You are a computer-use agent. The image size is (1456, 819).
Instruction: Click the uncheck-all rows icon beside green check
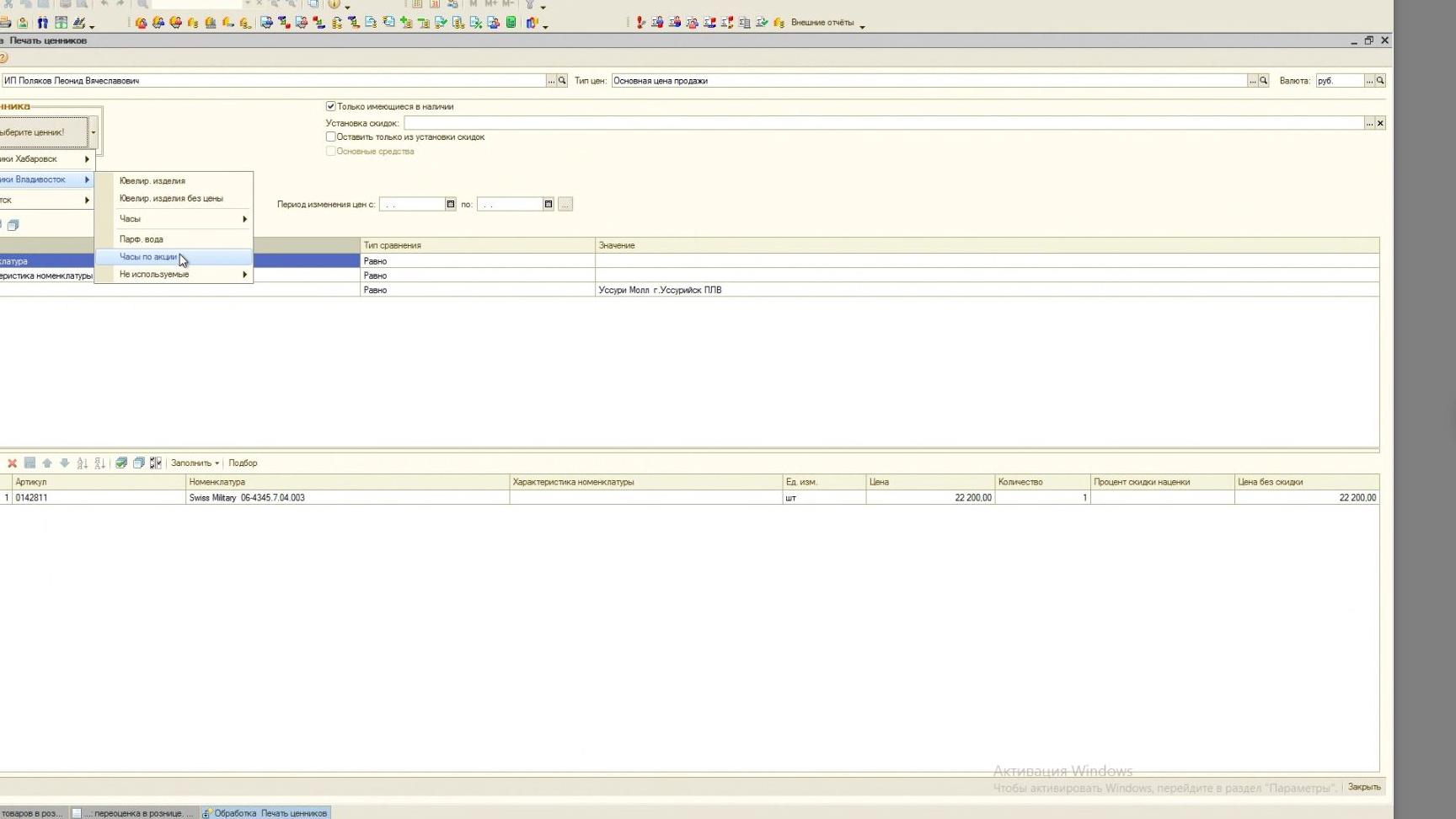pyautogui.click(x=139, y=463)
